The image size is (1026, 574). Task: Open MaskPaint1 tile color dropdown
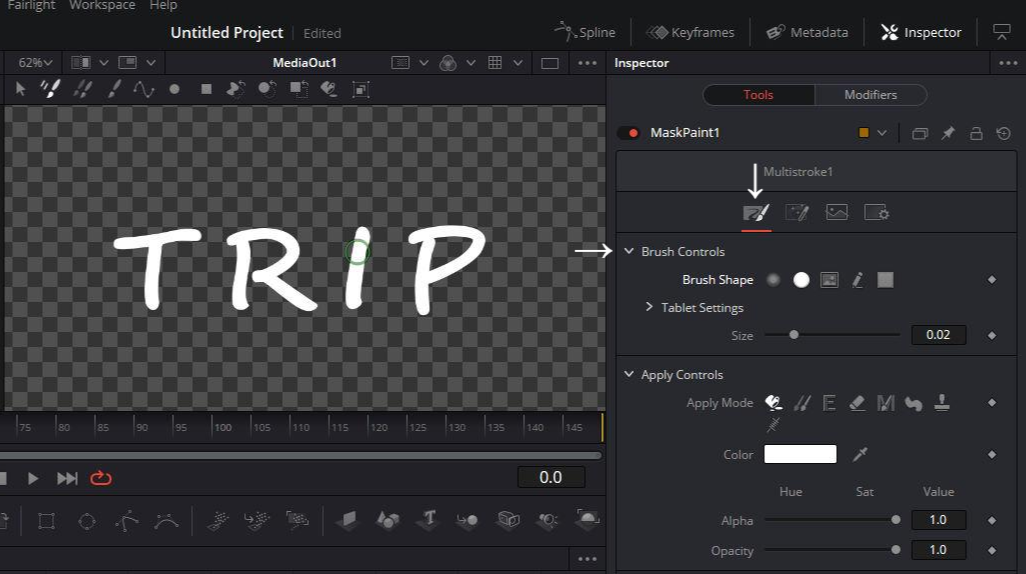[x=882, y=133]
